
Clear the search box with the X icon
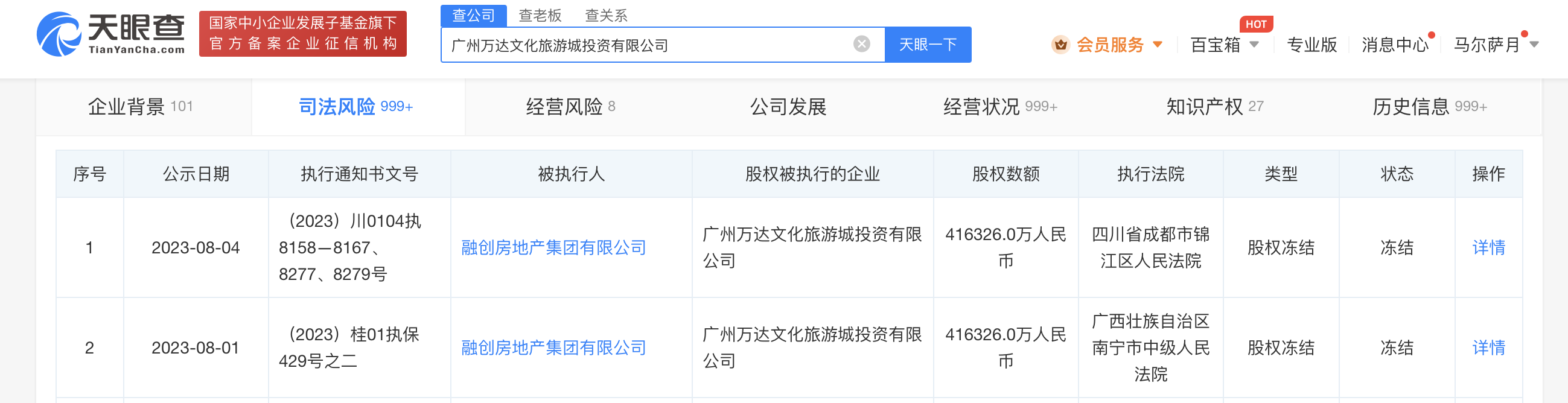(861, 44)
